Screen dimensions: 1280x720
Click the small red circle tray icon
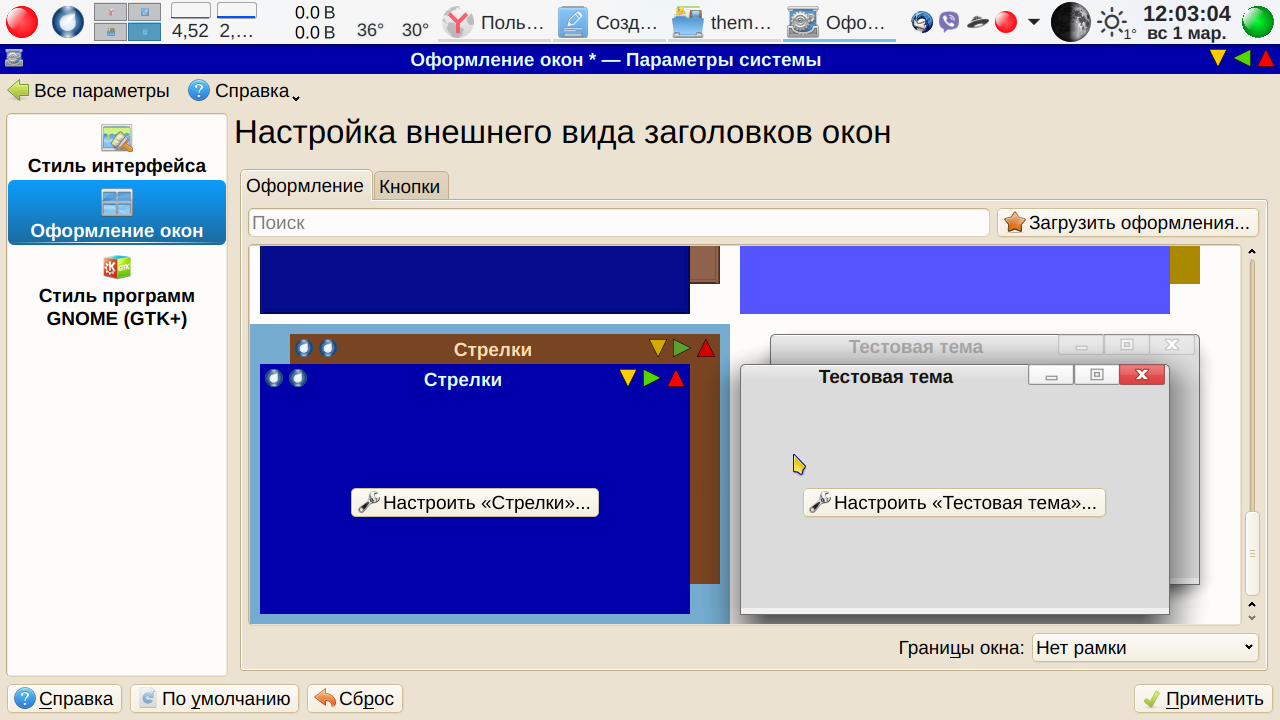[x=1006, y=21]
